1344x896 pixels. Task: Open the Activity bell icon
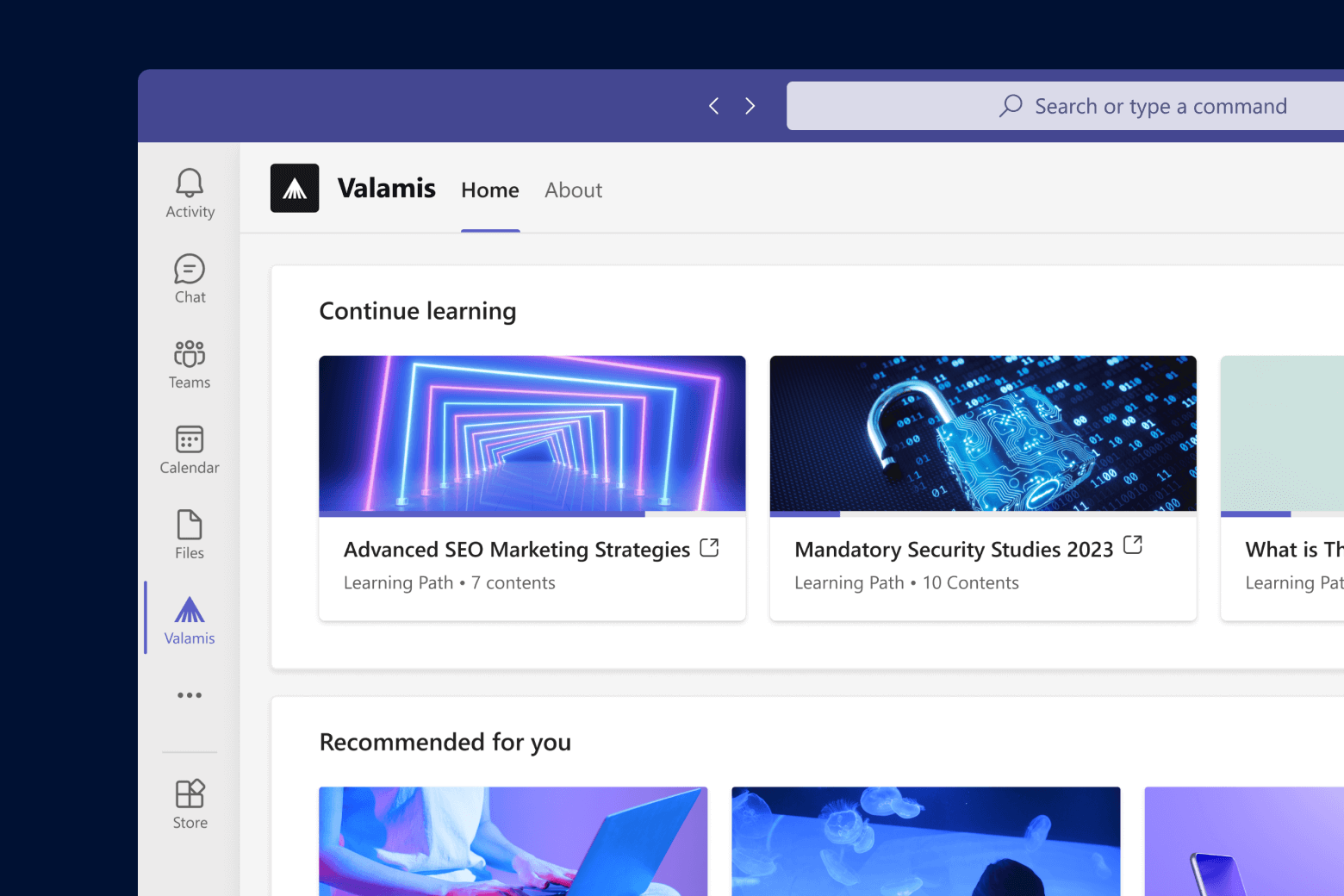pyautogui.click(x=190, y=183)
